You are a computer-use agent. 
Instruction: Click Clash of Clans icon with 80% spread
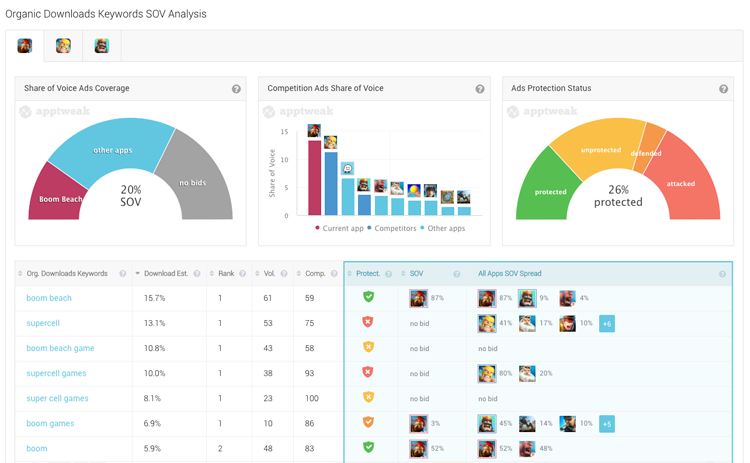(487, 373)
